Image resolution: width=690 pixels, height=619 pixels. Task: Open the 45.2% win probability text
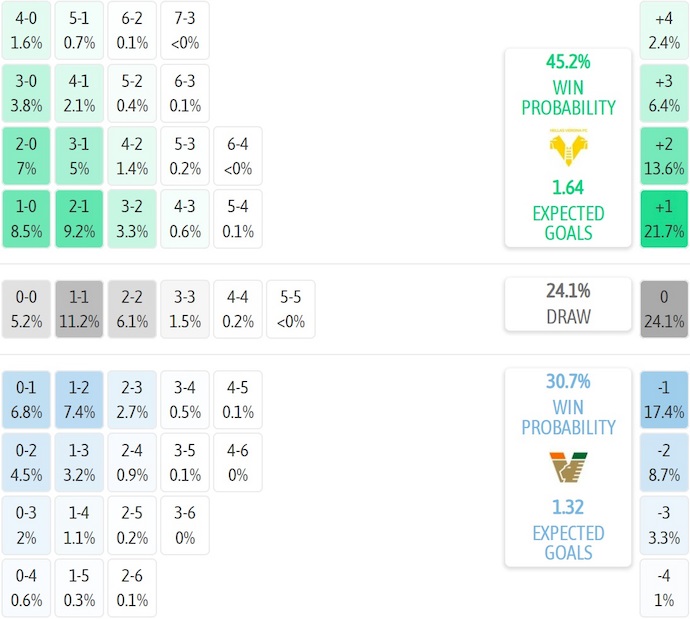coord(567,61)
